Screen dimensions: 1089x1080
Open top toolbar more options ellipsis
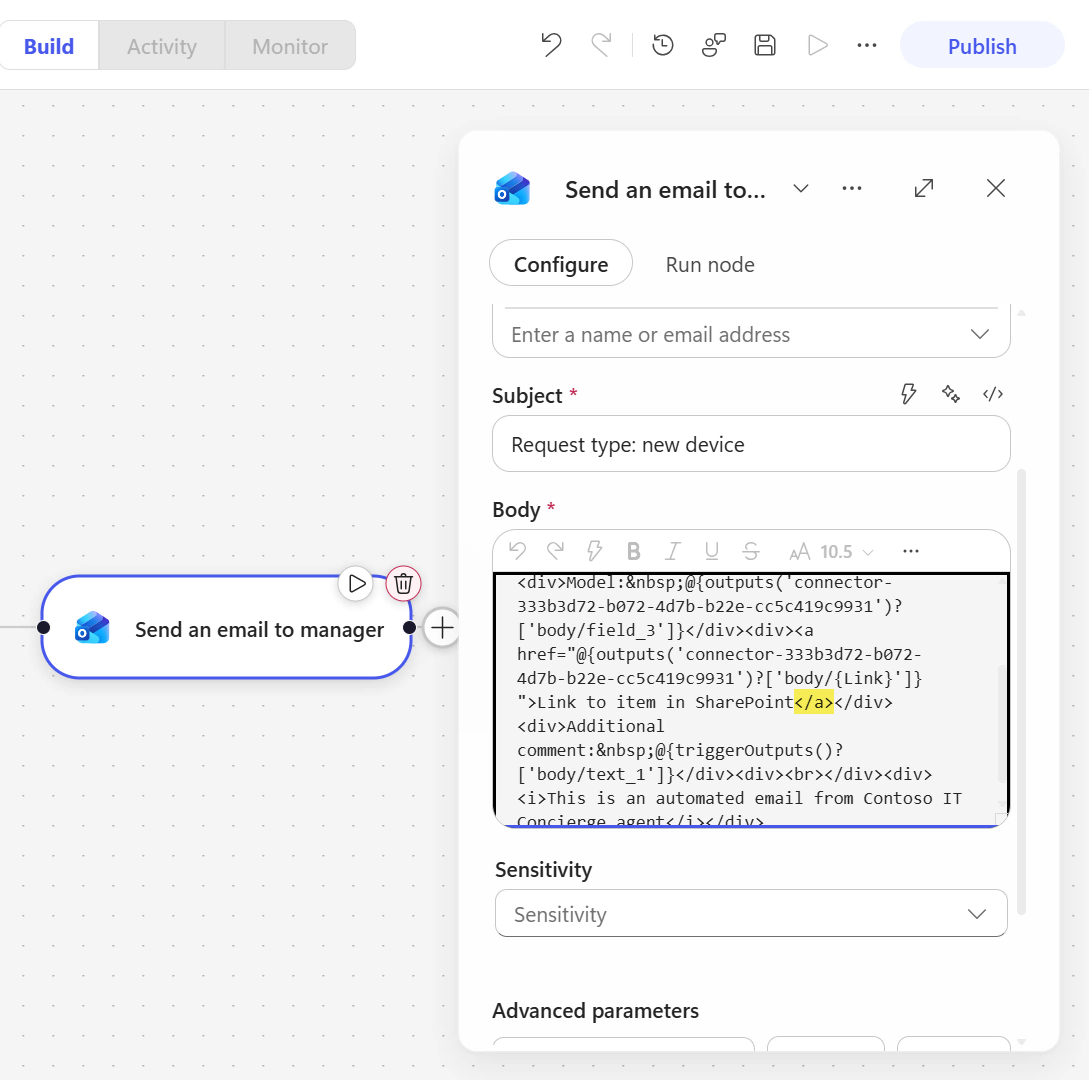[867, 45]
